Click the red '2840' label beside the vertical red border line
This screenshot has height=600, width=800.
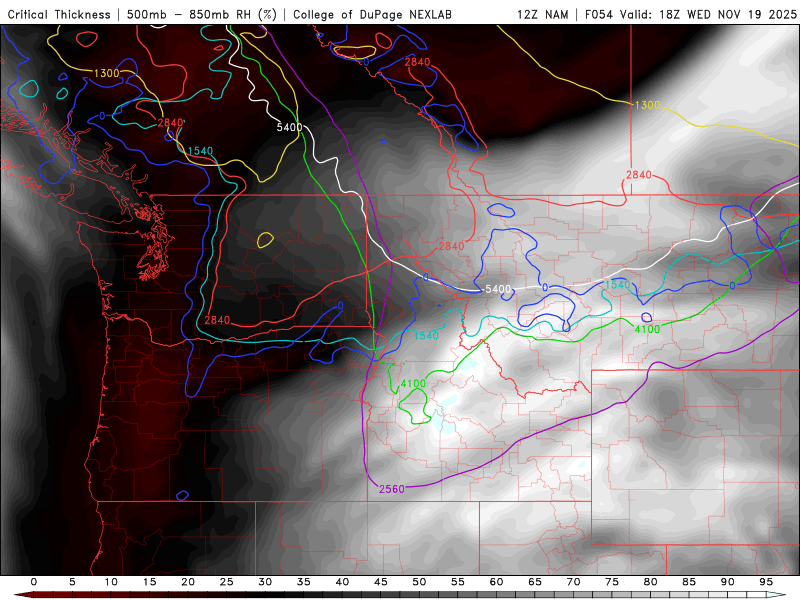pyautogui.click(x=639, y=174)
